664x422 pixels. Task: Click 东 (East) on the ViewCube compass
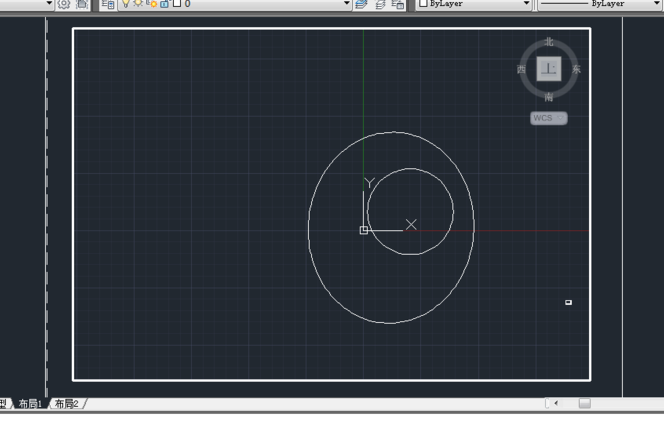click(x=577, y=69)
